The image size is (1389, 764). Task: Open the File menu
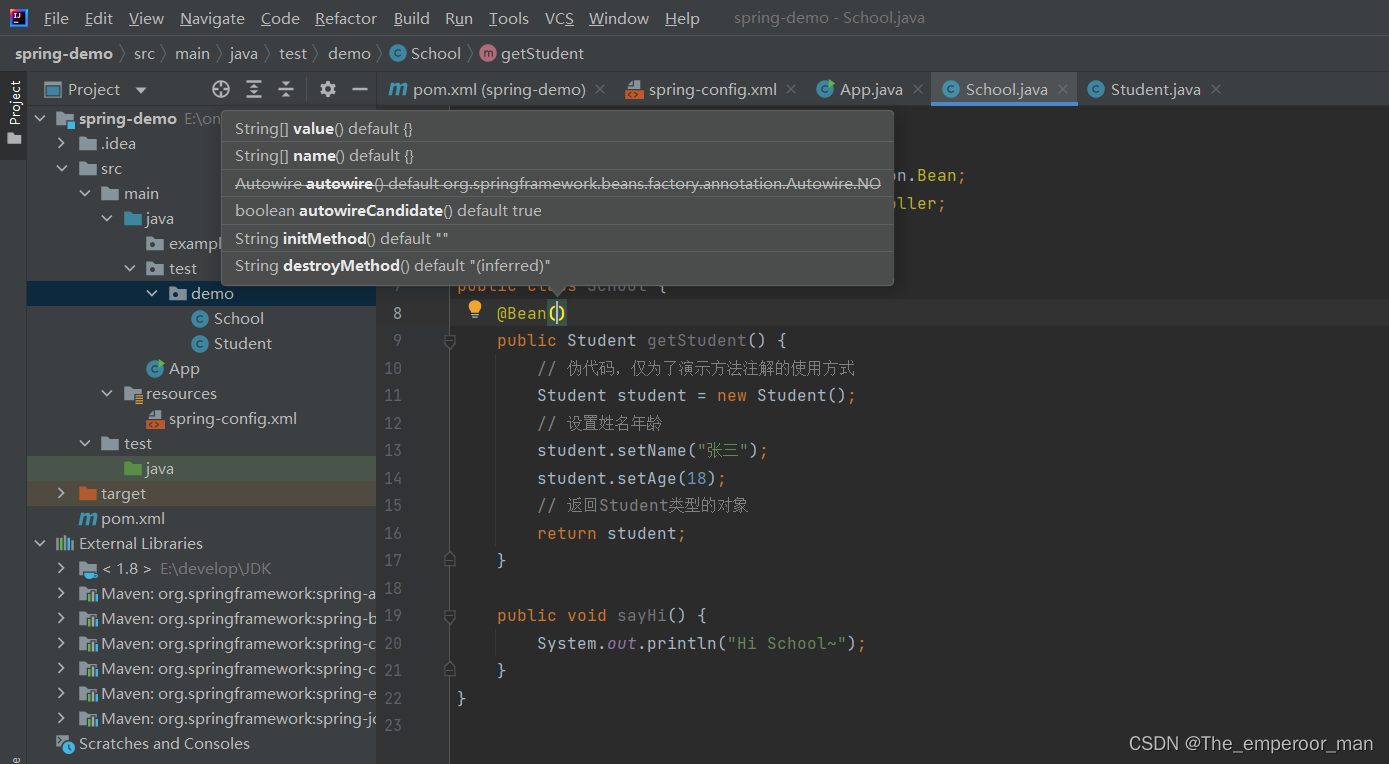[57, 18]
